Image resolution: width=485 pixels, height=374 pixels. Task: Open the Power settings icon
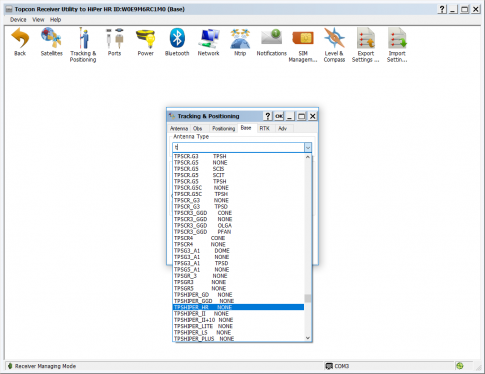click(x=146, y=39)
